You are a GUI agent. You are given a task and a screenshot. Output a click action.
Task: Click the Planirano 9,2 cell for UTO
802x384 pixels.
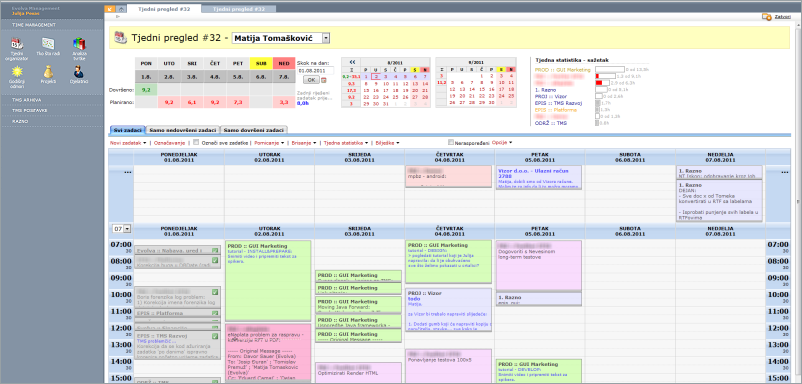pyautogui.click(x=169, y=102)
